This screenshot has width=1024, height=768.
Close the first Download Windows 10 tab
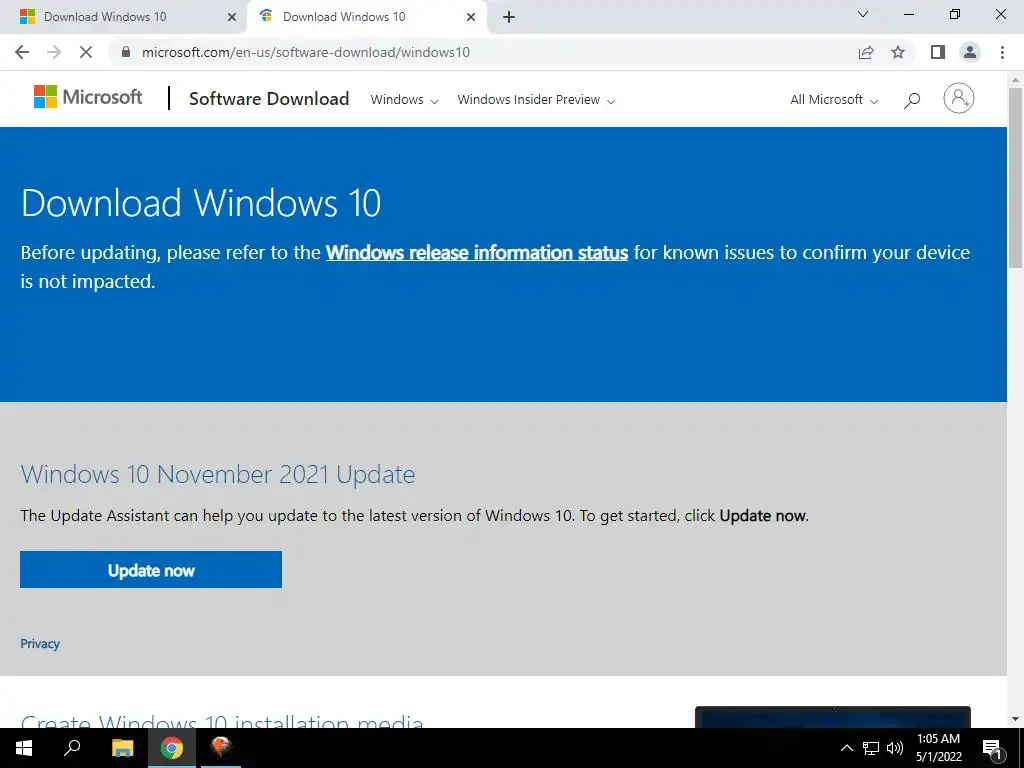click(232, 17)
